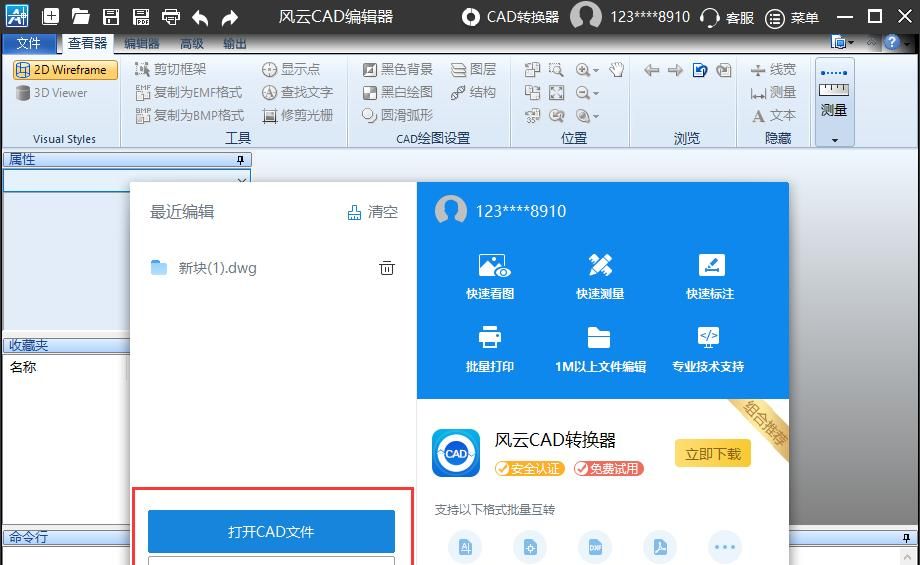Toggle 黑白绘图 setting
The width and height of the screenshot is (920, 565).
click(397, 92)
